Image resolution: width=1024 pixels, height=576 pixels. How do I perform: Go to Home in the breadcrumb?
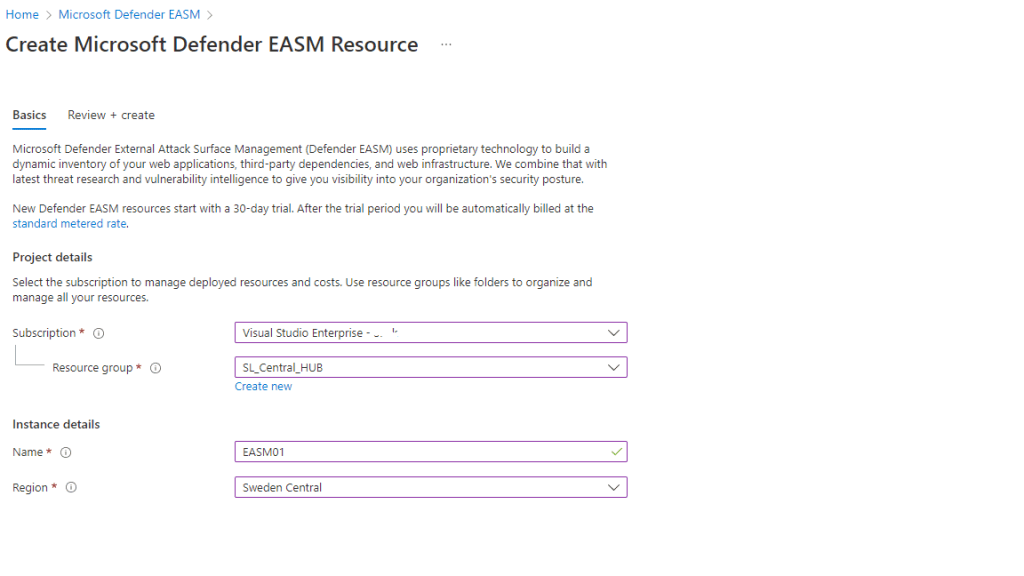(x=22, y=15)
